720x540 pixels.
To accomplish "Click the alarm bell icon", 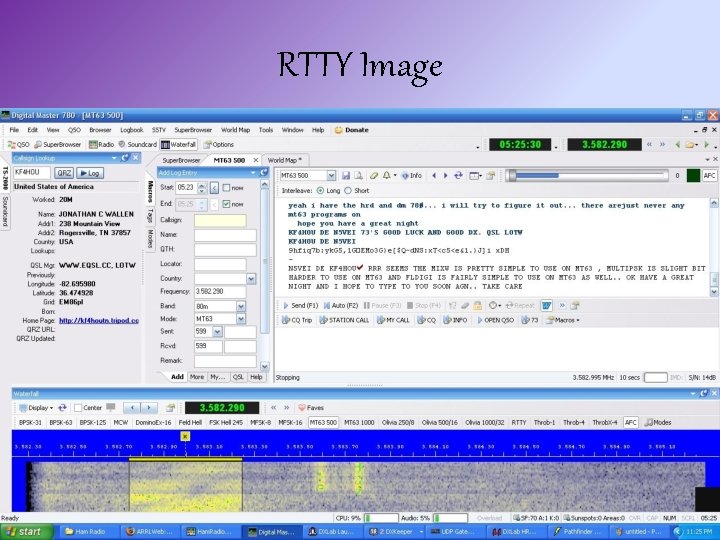I will click(x=387, y=175).
